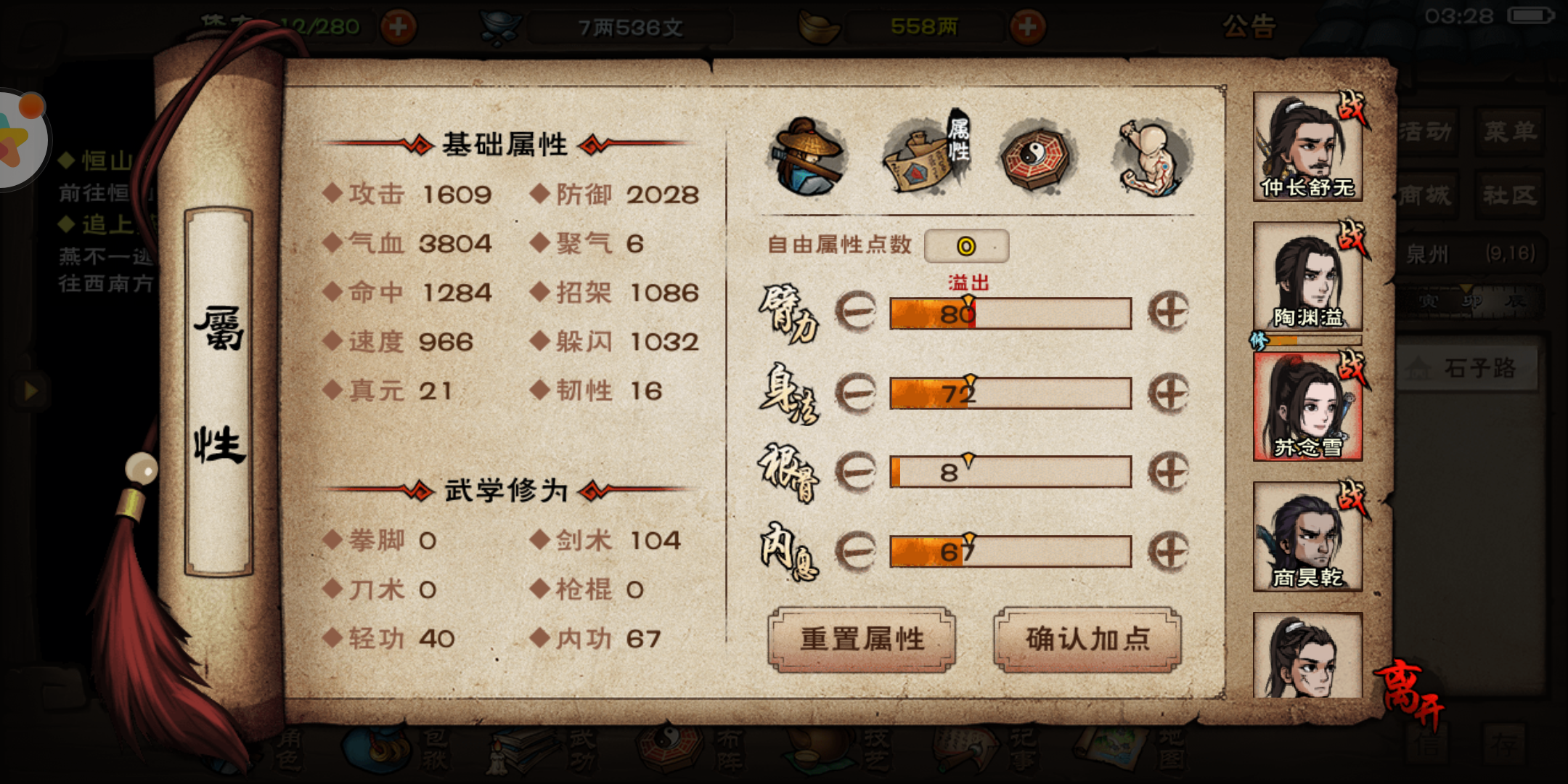This screenshot has width=1568, height=784.
Task: Open the straw-hat swordsman character tab
Action: 808,156
